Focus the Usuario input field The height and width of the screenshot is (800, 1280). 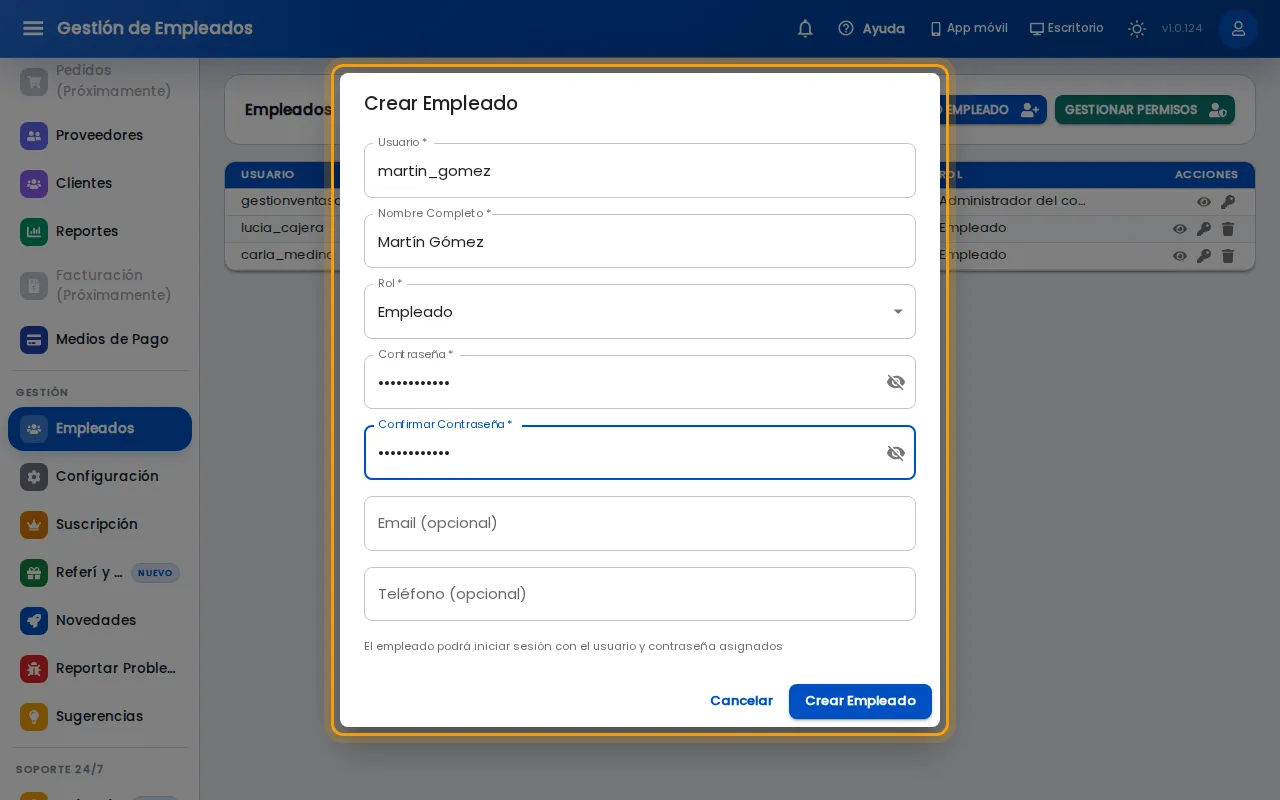tap(640, 171)
